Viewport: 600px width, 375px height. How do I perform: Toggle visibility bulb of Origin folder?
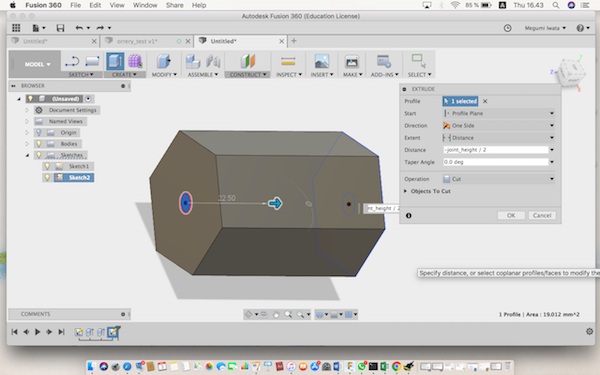[39, 132]
